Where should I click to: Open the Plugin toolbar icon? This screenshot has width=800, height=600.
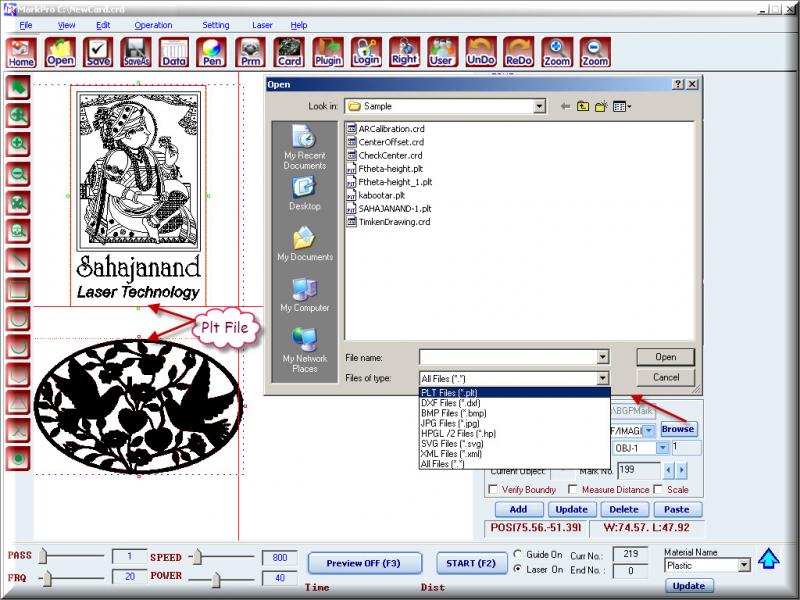(328, 52)
